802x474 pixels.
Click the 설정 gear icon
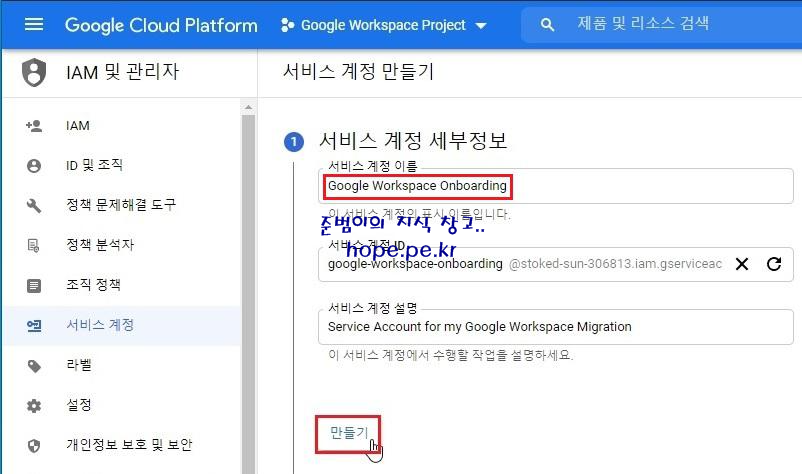(34, 405)
